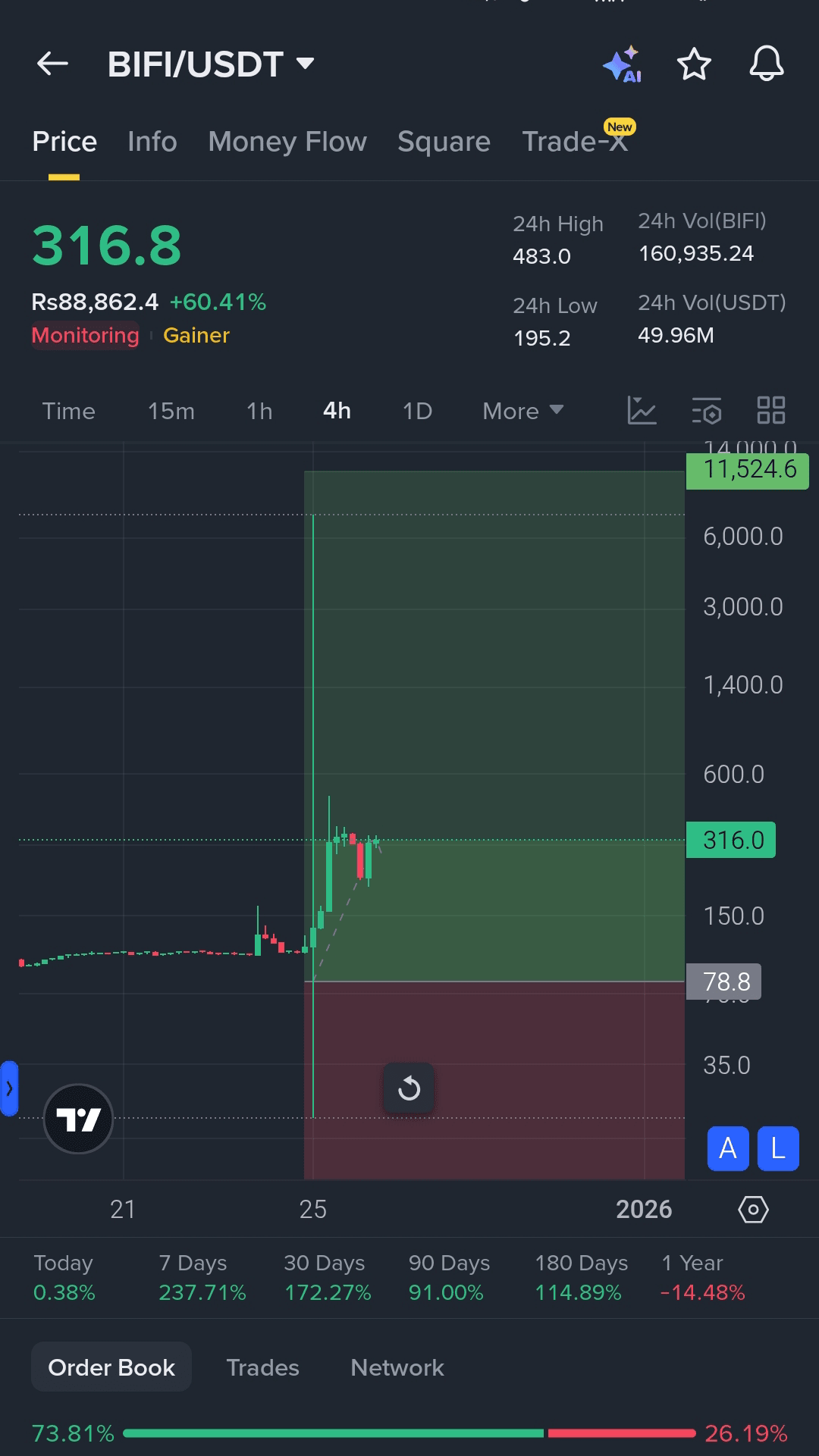The width and height of the screenshot is (819, 1456).
Task: Open the Trade-X tab
Action: click(576, 142)
